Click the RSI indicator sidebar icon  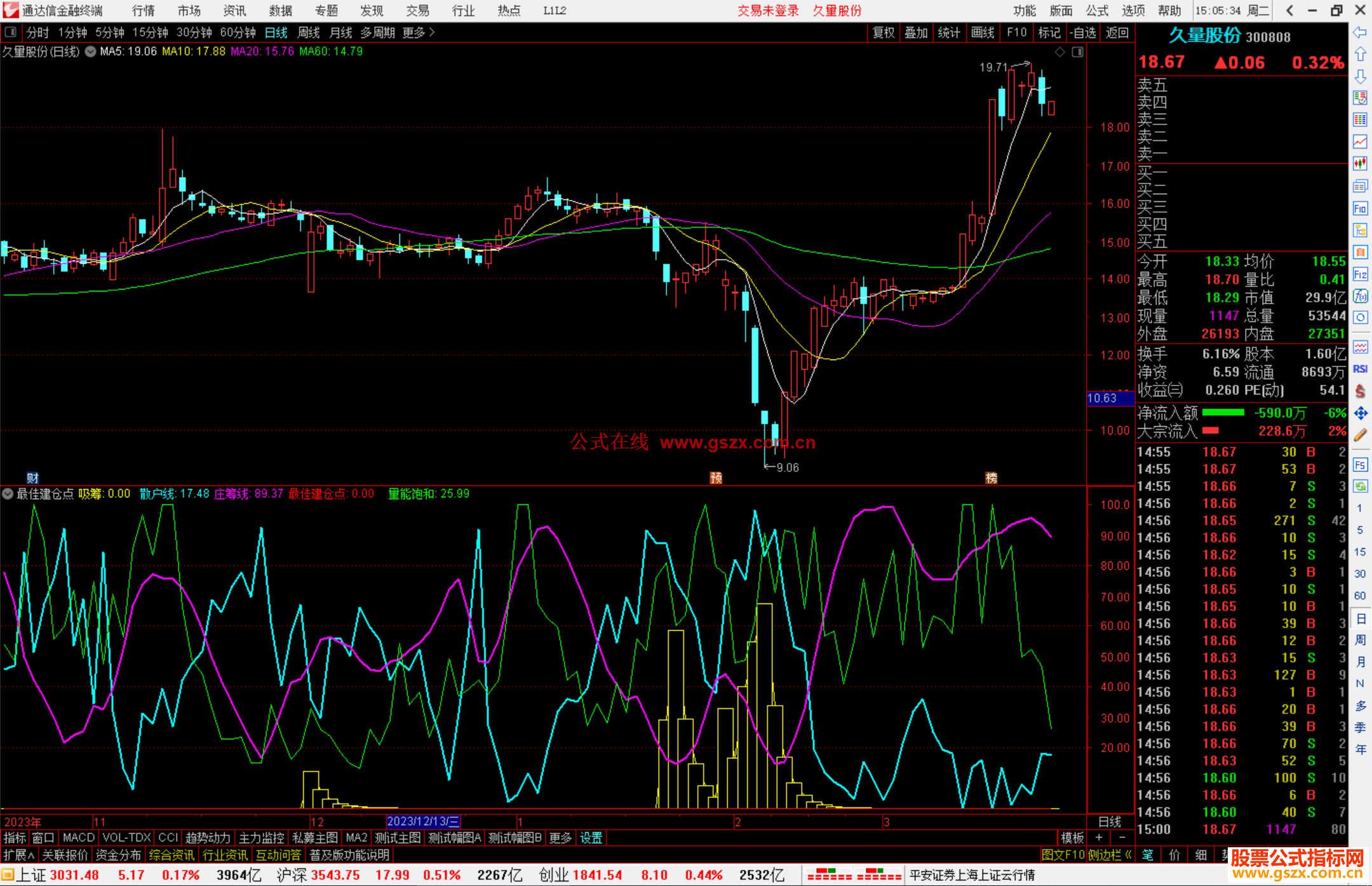(x=1360, y=369)
